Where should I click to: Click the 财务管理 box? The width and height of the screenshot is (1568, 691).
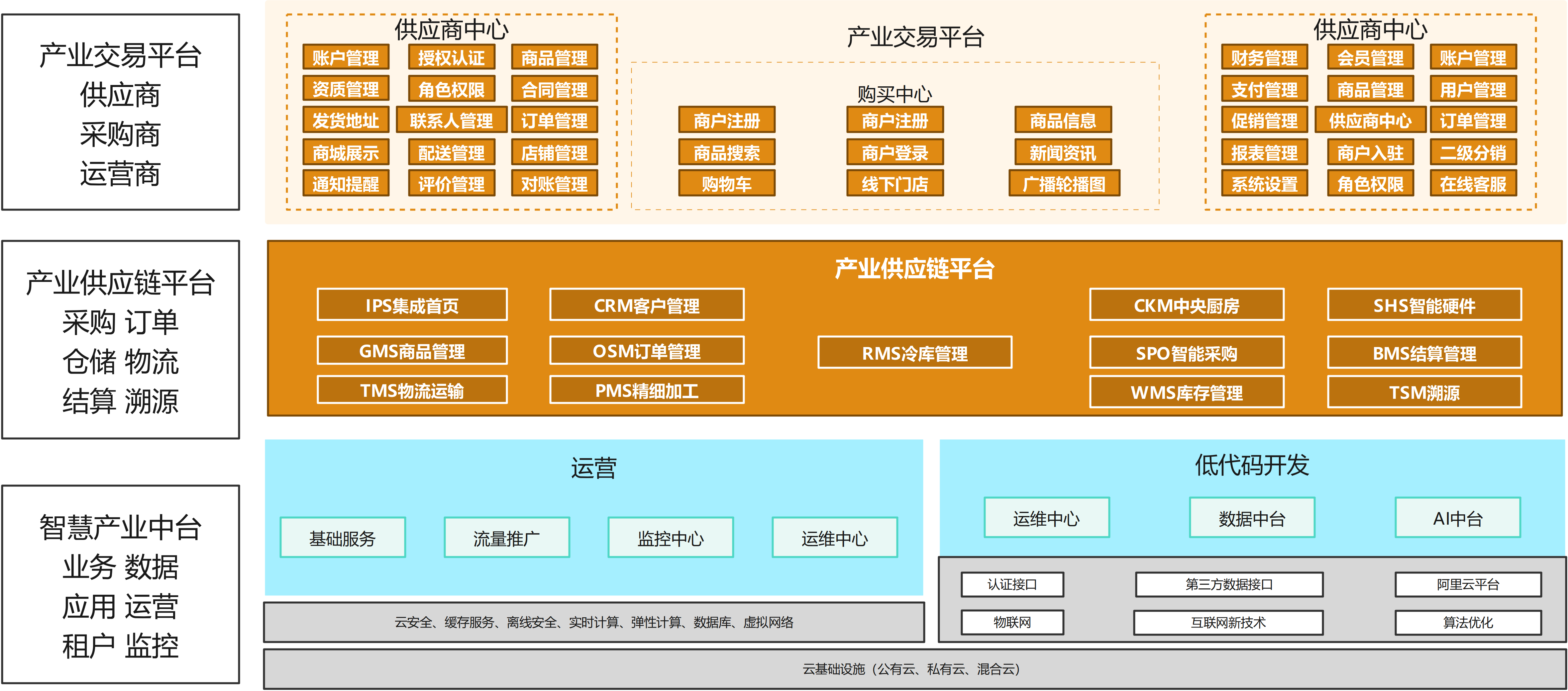click(1264, 57)
